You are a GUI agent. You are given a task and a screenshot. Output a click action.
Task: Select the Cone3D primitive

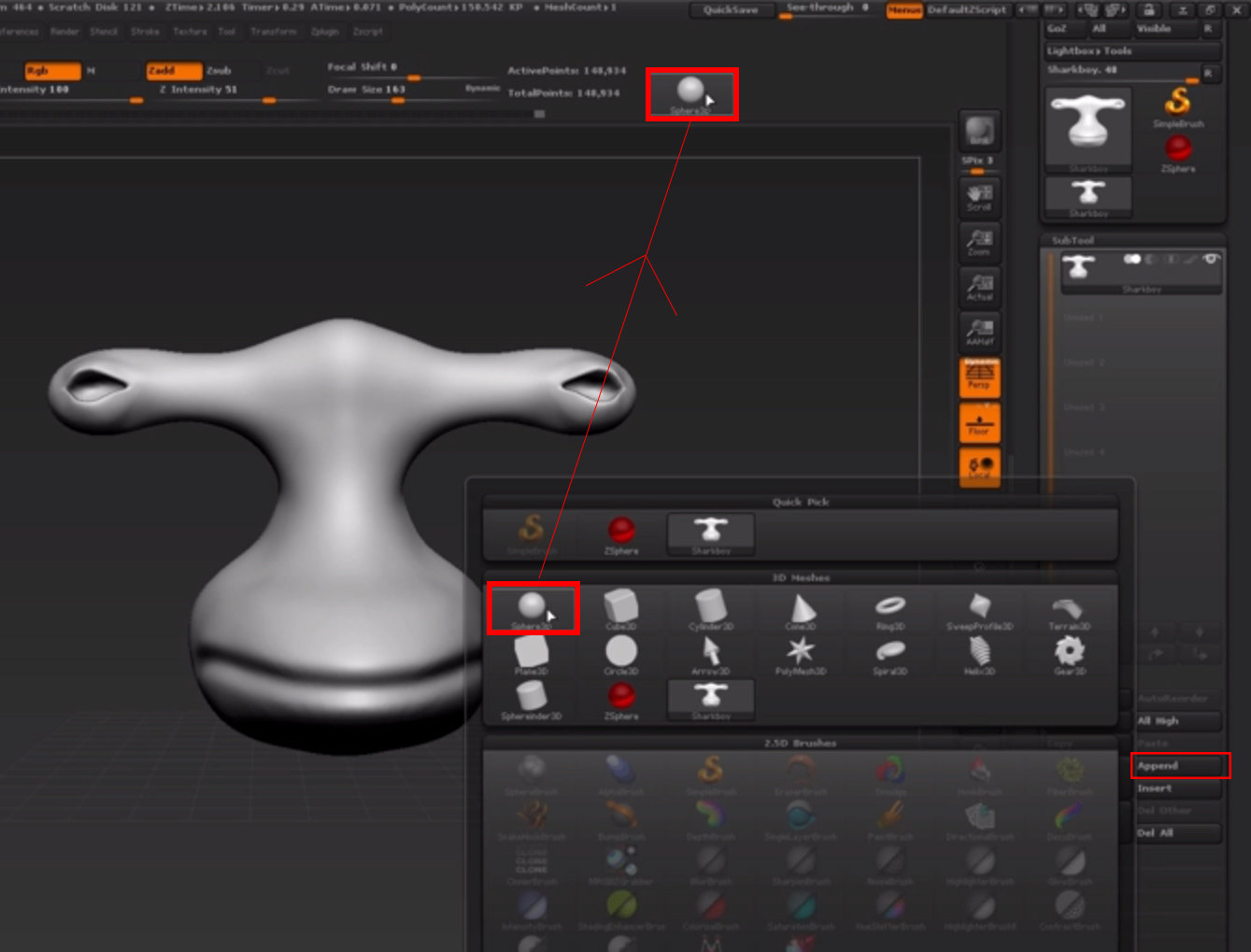(801, 609)
